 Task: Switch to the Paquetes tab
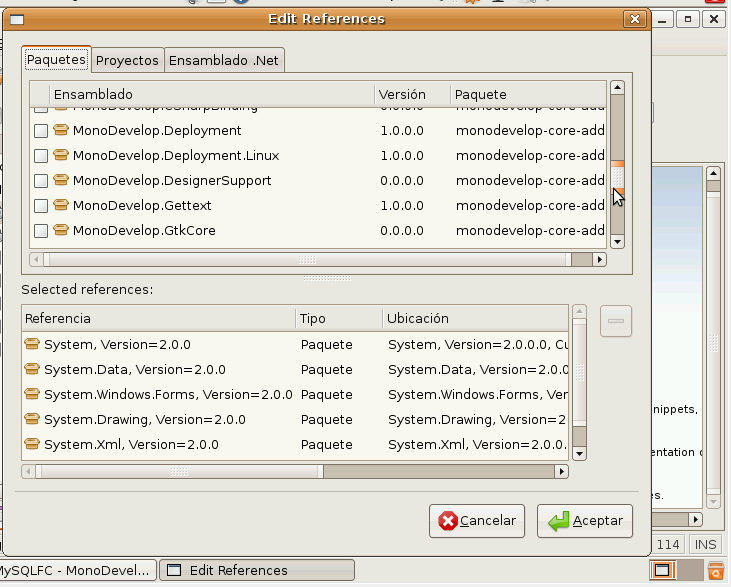[x=56, y=60]
